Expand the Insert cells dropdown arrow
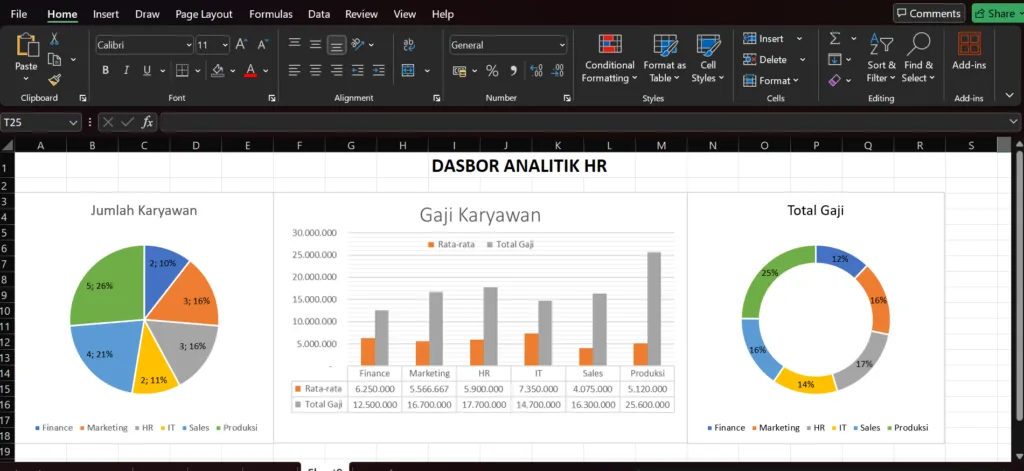This screenshot has width=1024, height=471. click(x=799, y=39)
